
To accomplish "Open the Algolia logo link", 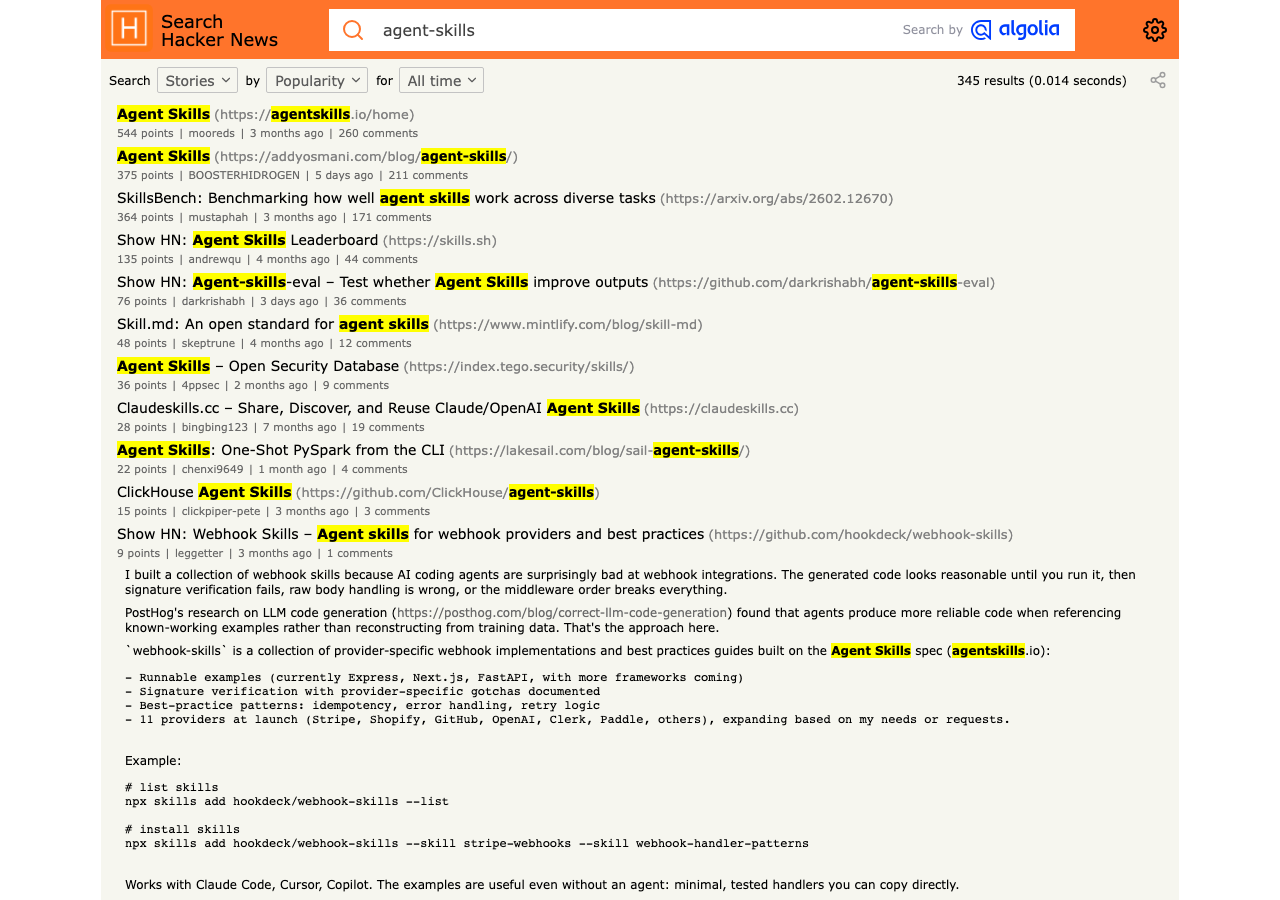I will point(1015,29).
